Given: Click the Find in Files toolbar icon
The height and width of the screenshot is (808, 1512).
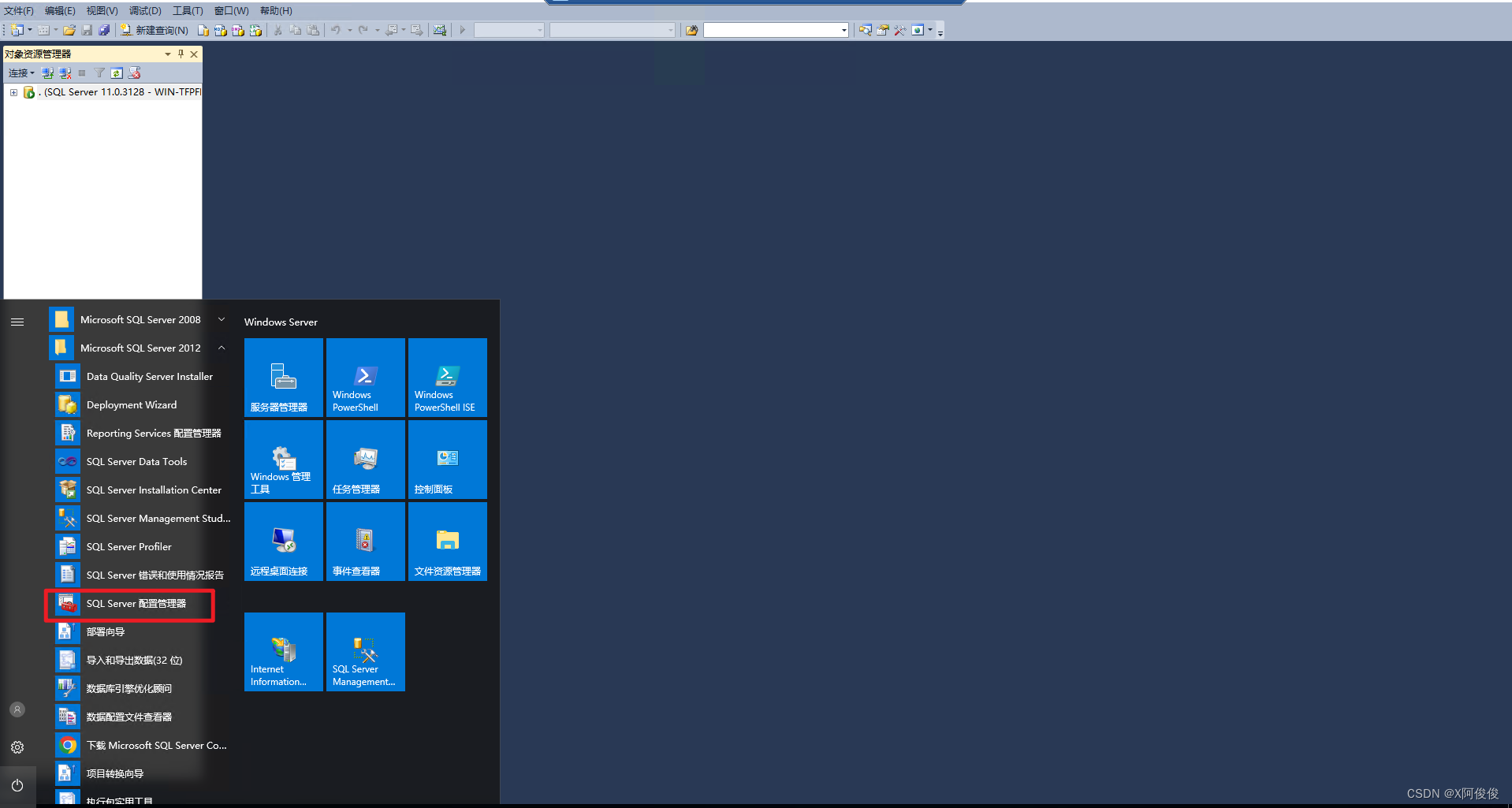Looking at the screenshot, I should point(691,30).
